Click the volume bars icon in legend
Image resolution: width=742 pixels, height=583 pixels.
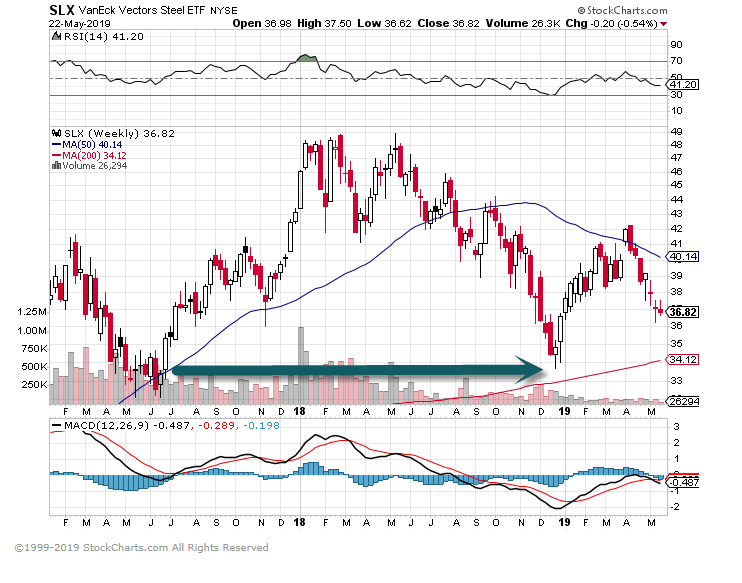pos(56,165)
